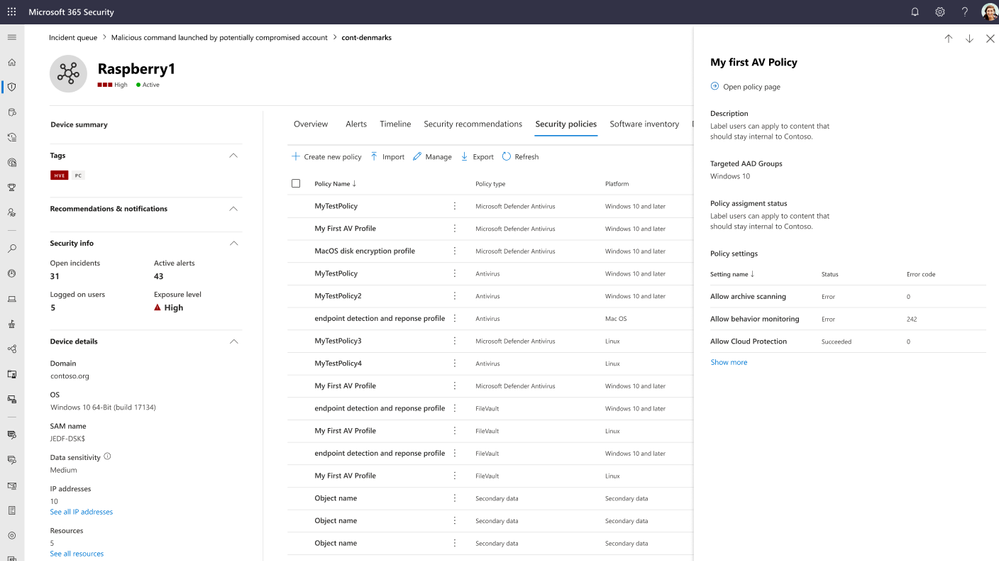This screenshot has width=999, height=561.
Task: Click the Data sensitivity info icon
Action: pyautogui.click(x=107, y=456)
